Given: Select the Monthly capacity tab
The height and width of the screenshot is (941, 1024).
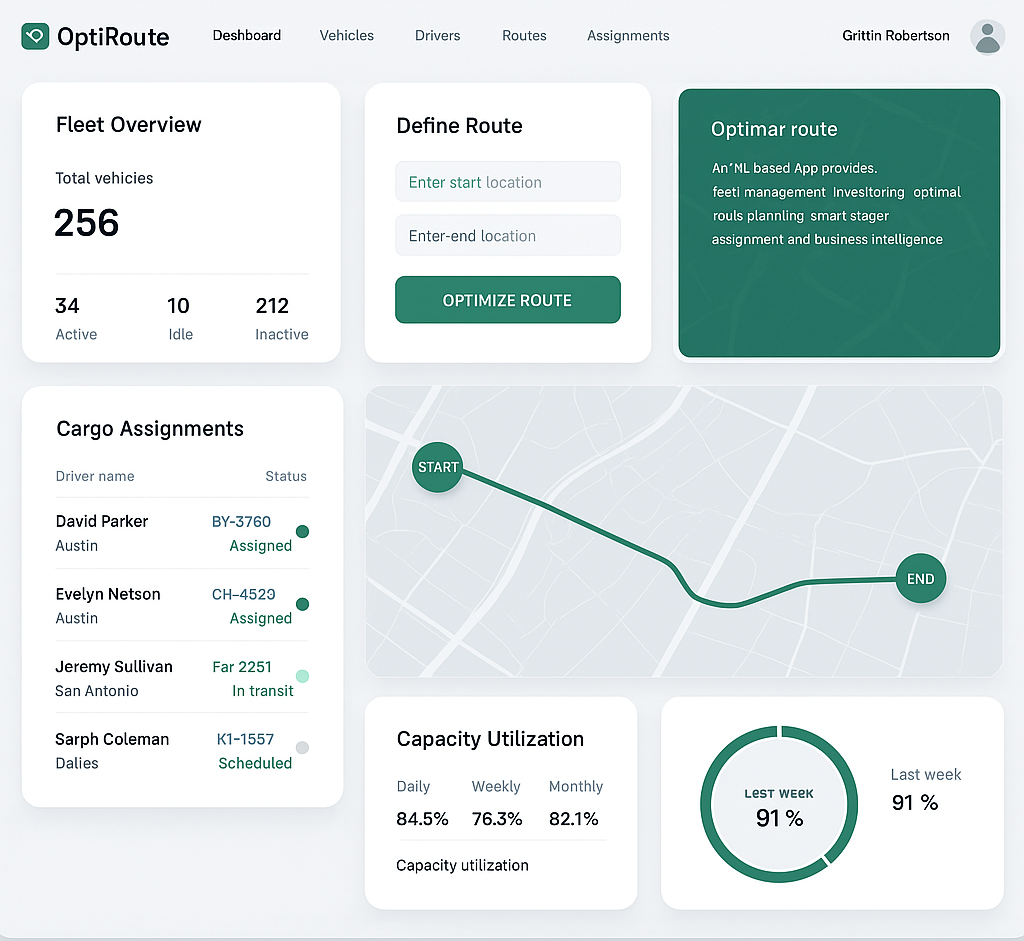Looking at the screenshot, I should click(575, 787).
